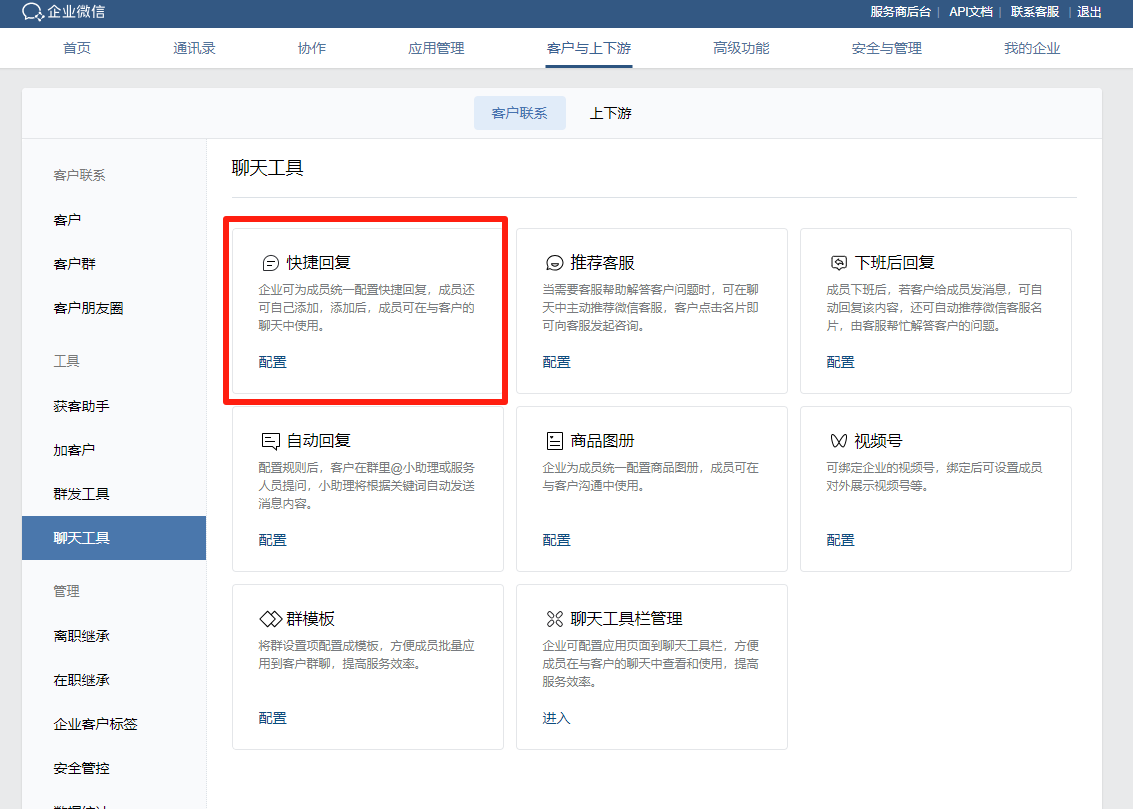1133x809 pixels.
Task: Click 退出 to log out
Action: click(x=1089, y=12)
